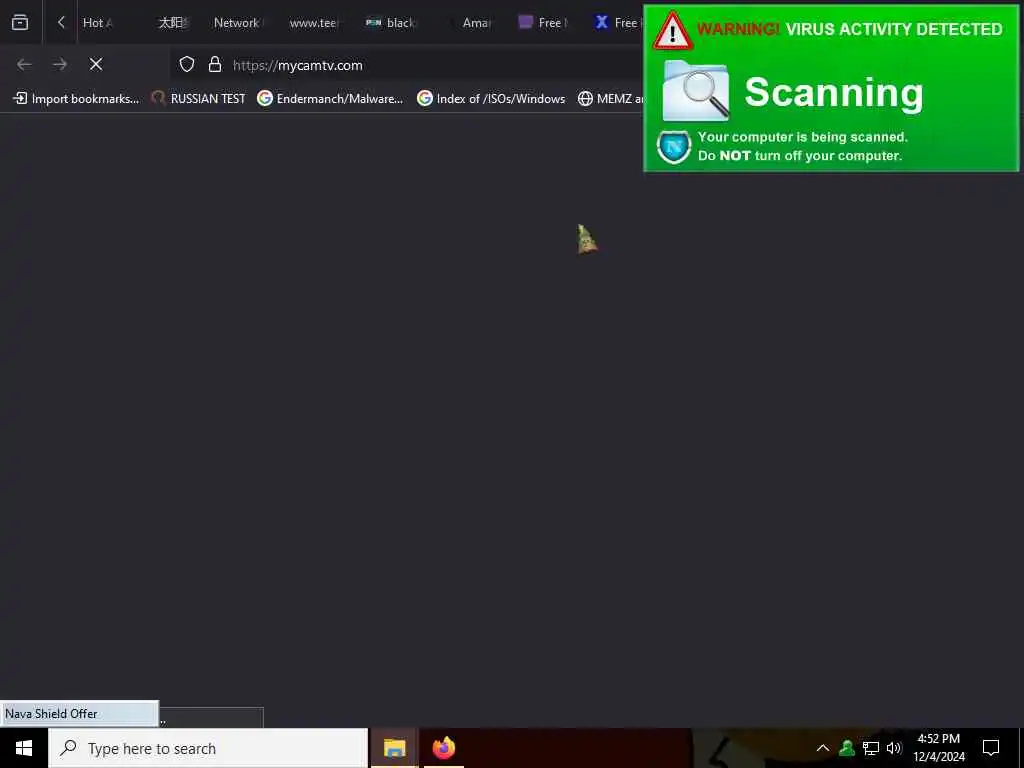The image size is (1024, 768).
Task: Open the network status tray icon
Action: pos(871,748)
